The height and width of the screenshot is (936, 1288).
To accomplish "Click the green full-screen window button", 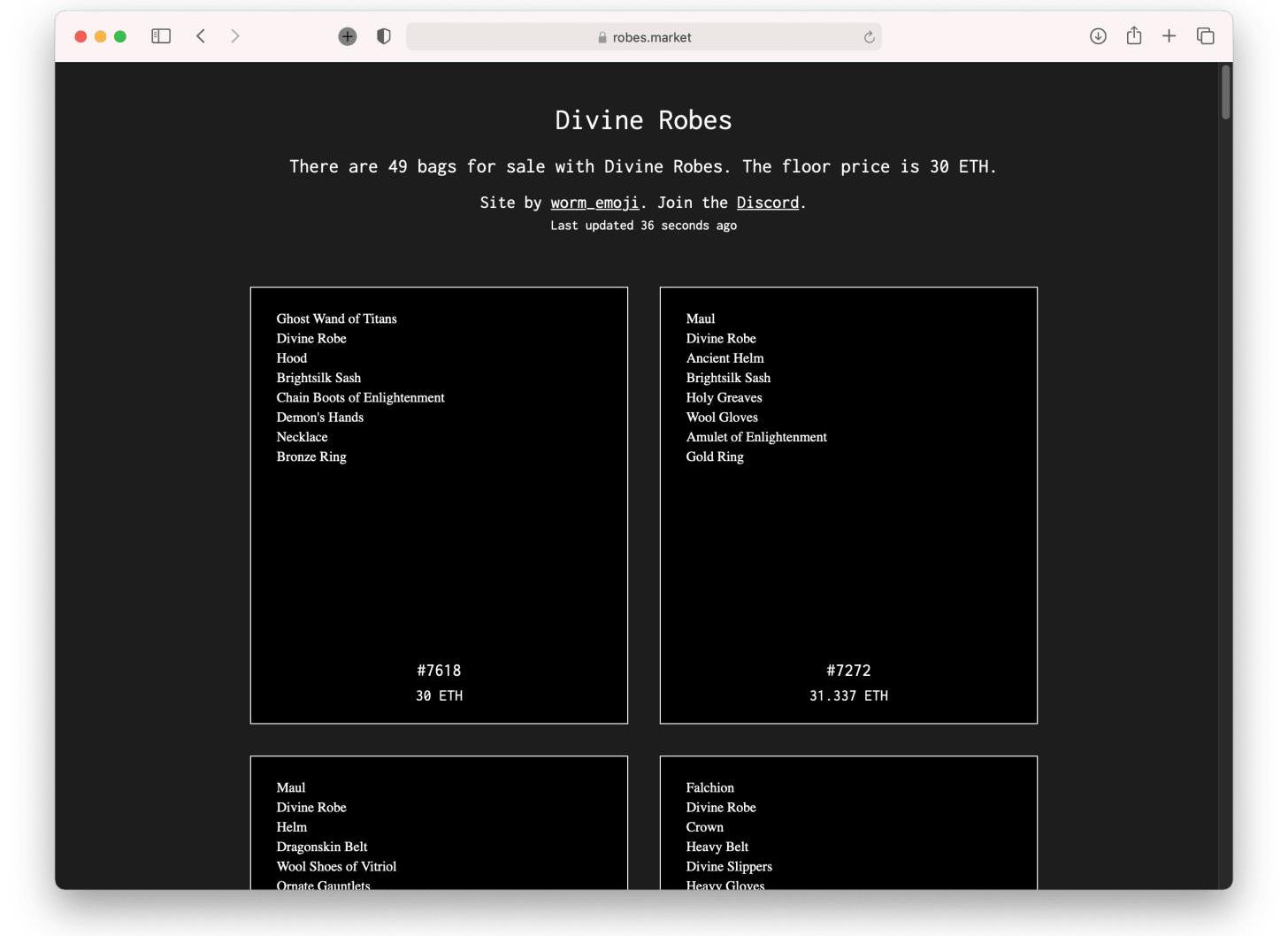I will click(120, 36).
